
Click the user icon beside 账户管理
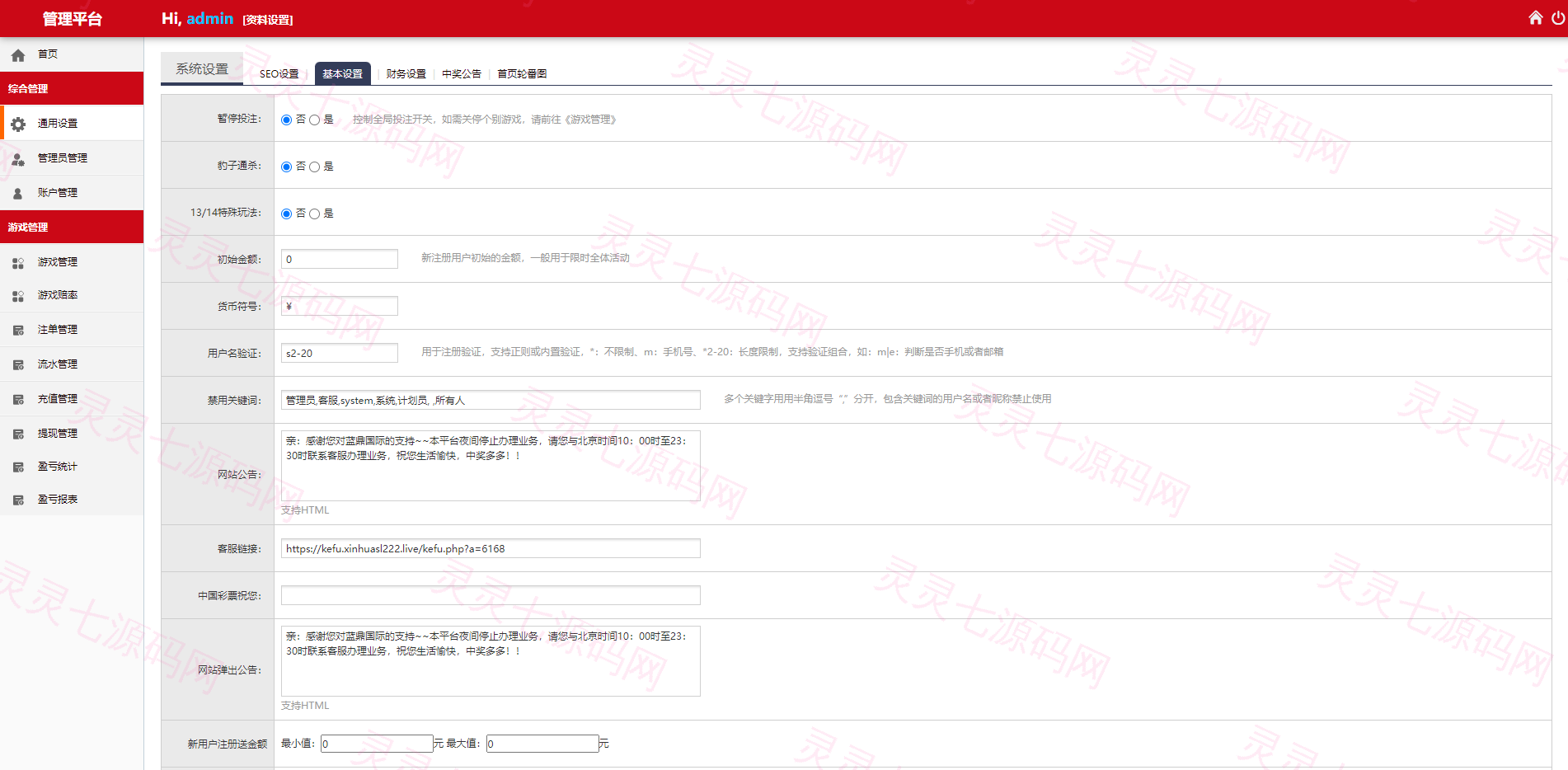tap(18, 193)
